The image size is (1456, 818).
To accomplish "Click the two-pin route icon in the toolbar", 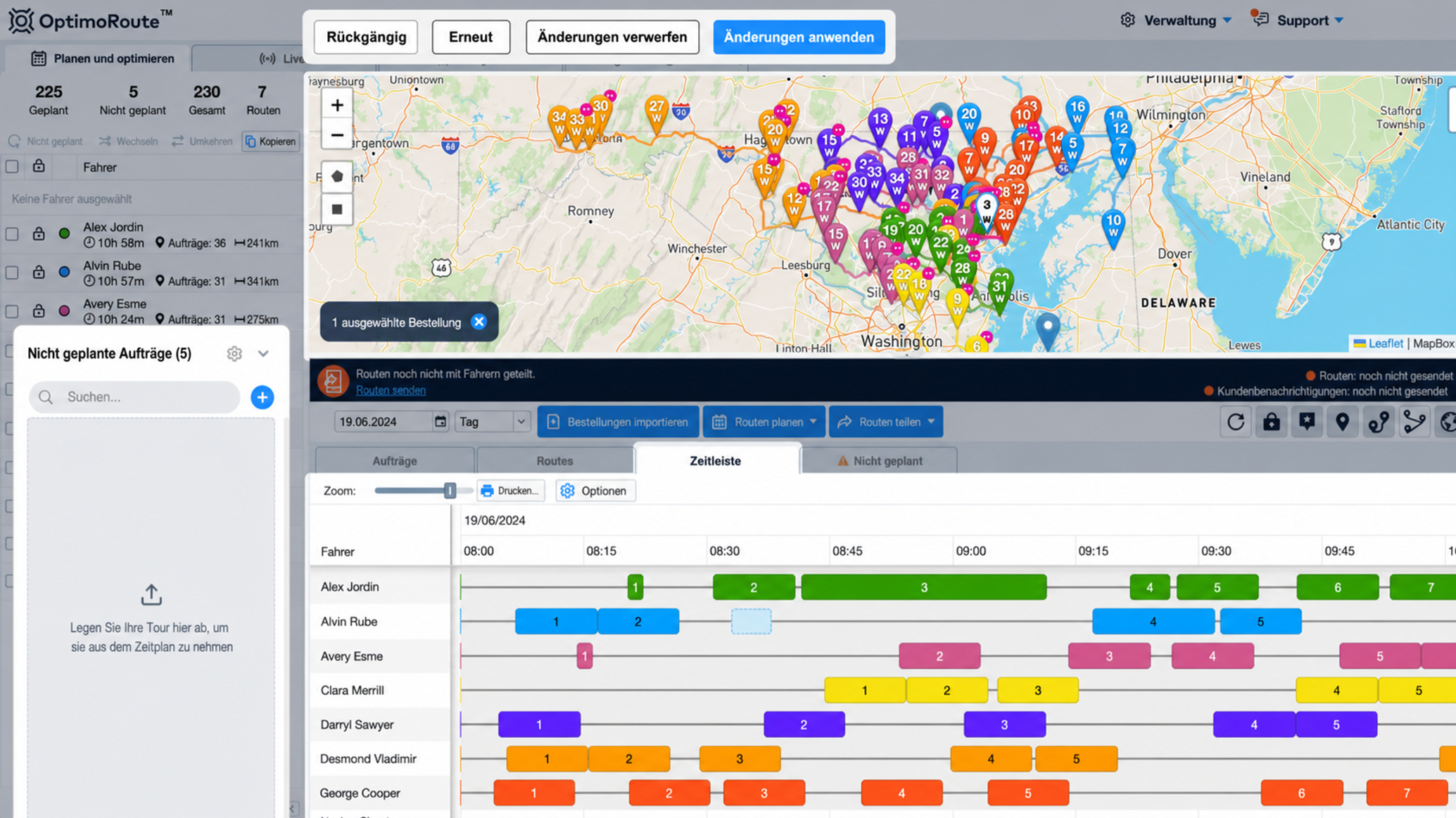I will point(1379,422).
